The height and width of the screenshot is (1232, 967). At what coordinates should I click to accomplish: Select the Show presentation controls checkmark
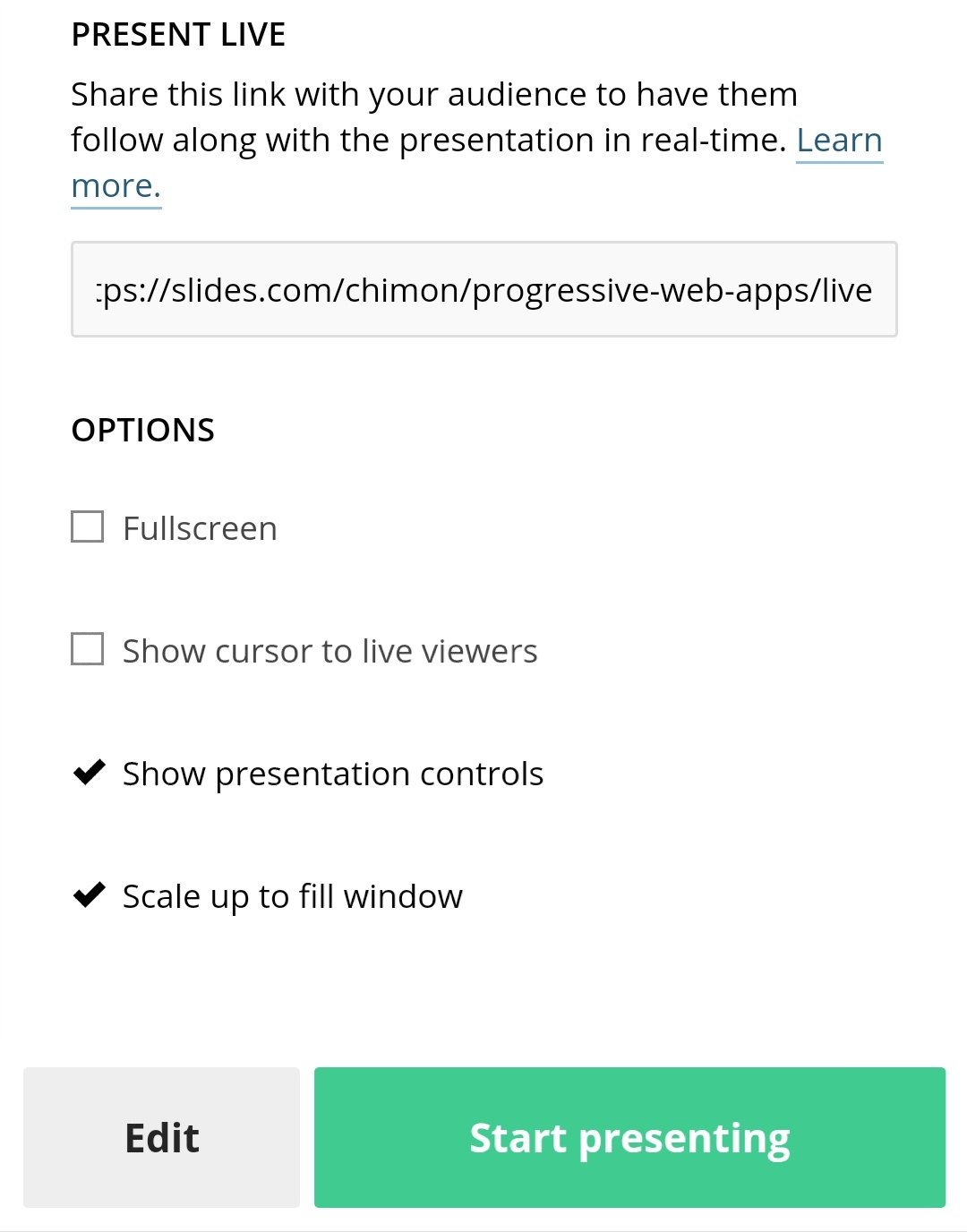tap(89, 773)
